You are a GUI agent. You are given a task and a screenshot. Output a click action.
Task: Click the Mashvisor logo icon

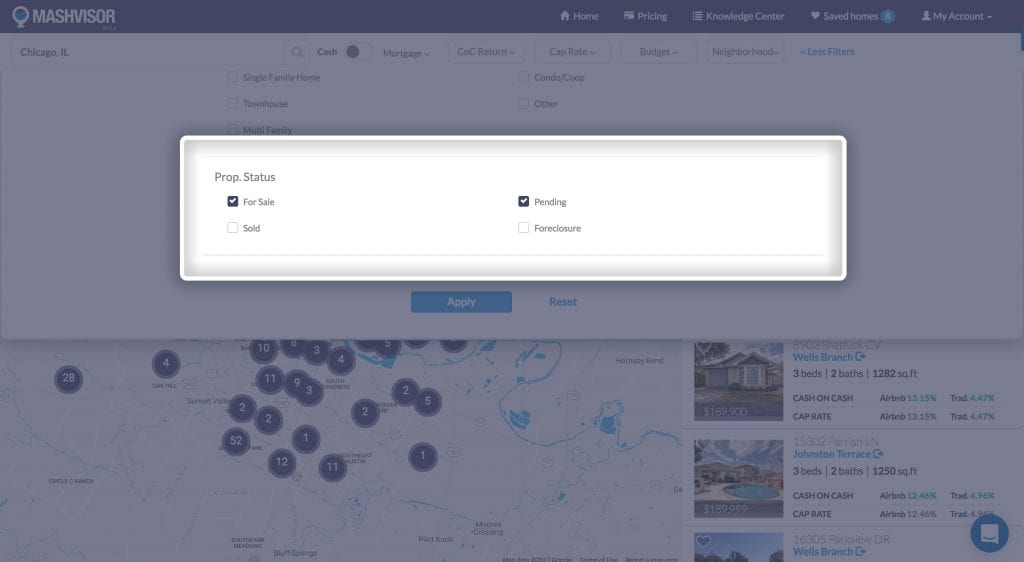pos(20,16)
